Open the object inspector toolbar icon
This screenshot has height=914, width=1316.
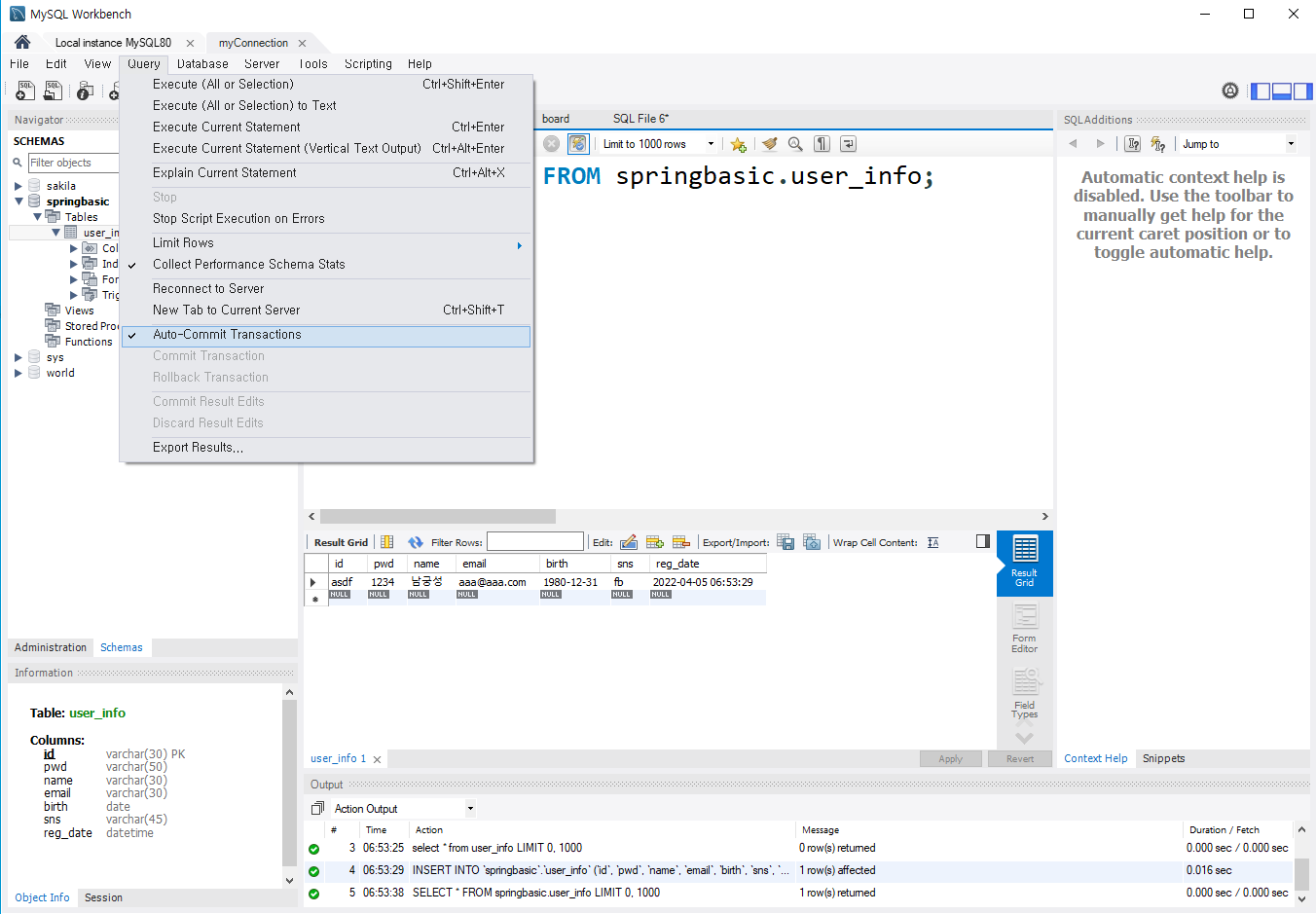85,91
